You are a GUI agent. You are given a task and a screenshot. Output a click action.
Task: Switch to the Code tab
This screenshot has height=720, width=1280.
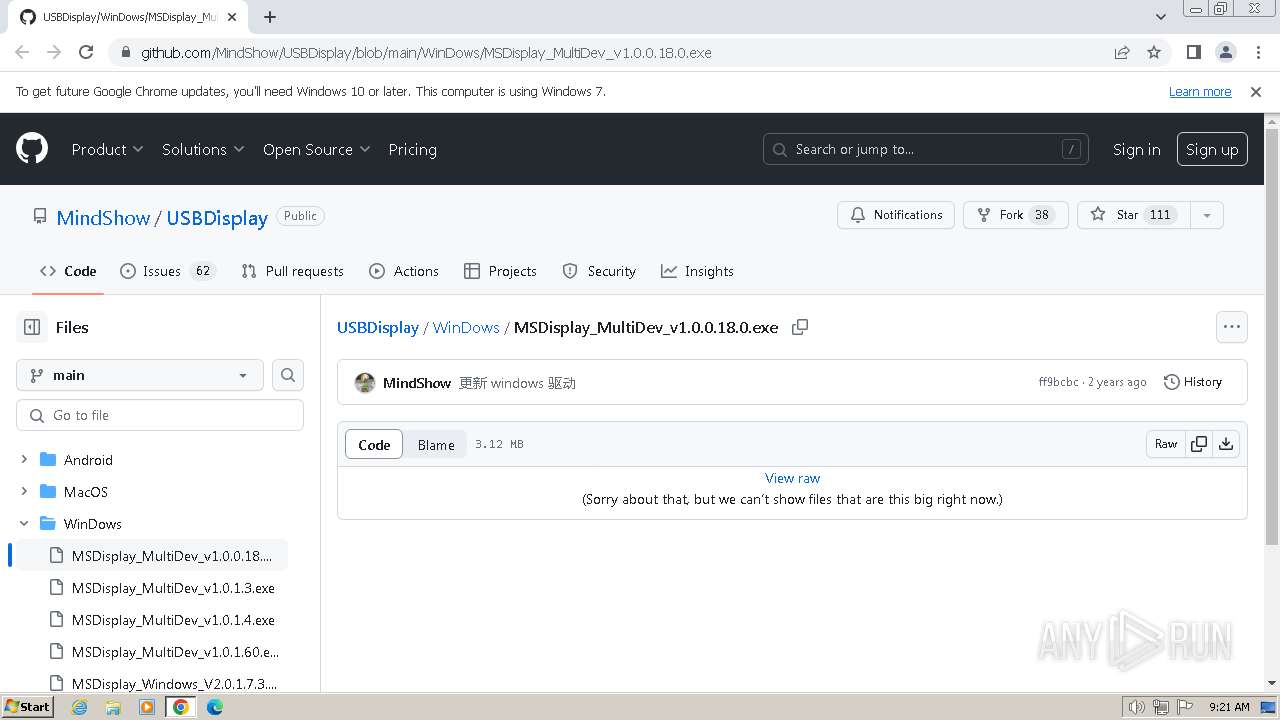tap(68, 271)
